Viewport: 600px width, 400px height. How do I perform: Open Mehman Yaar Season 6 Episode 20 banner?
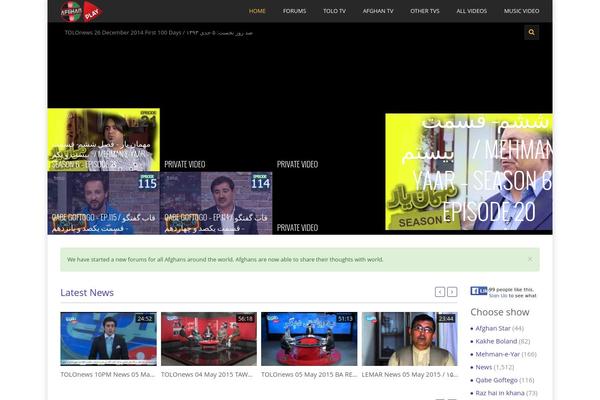469,172
